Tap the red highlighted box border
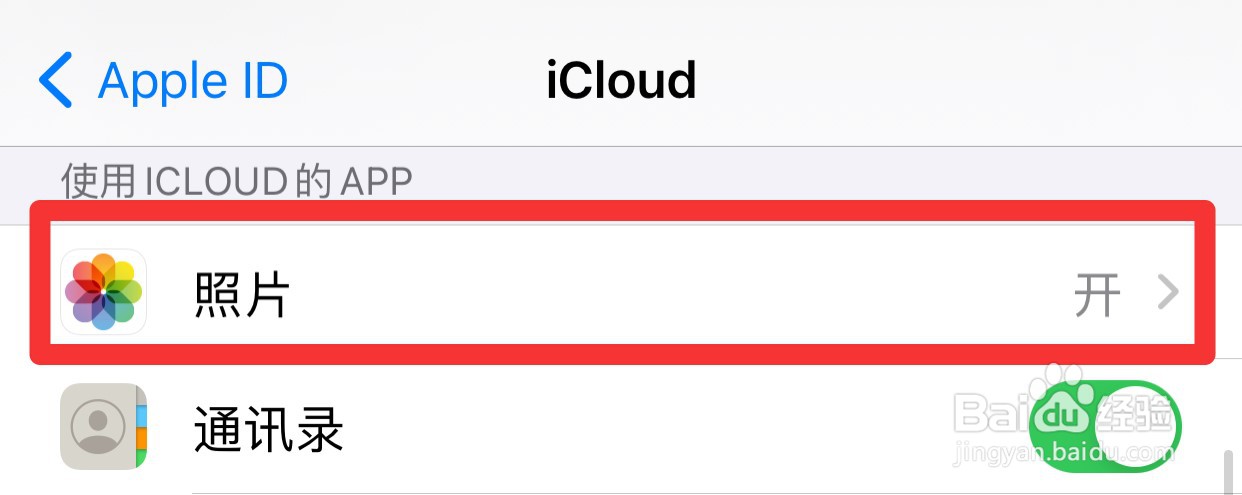Screen dimensions: 1242x495 click(622, 209)
